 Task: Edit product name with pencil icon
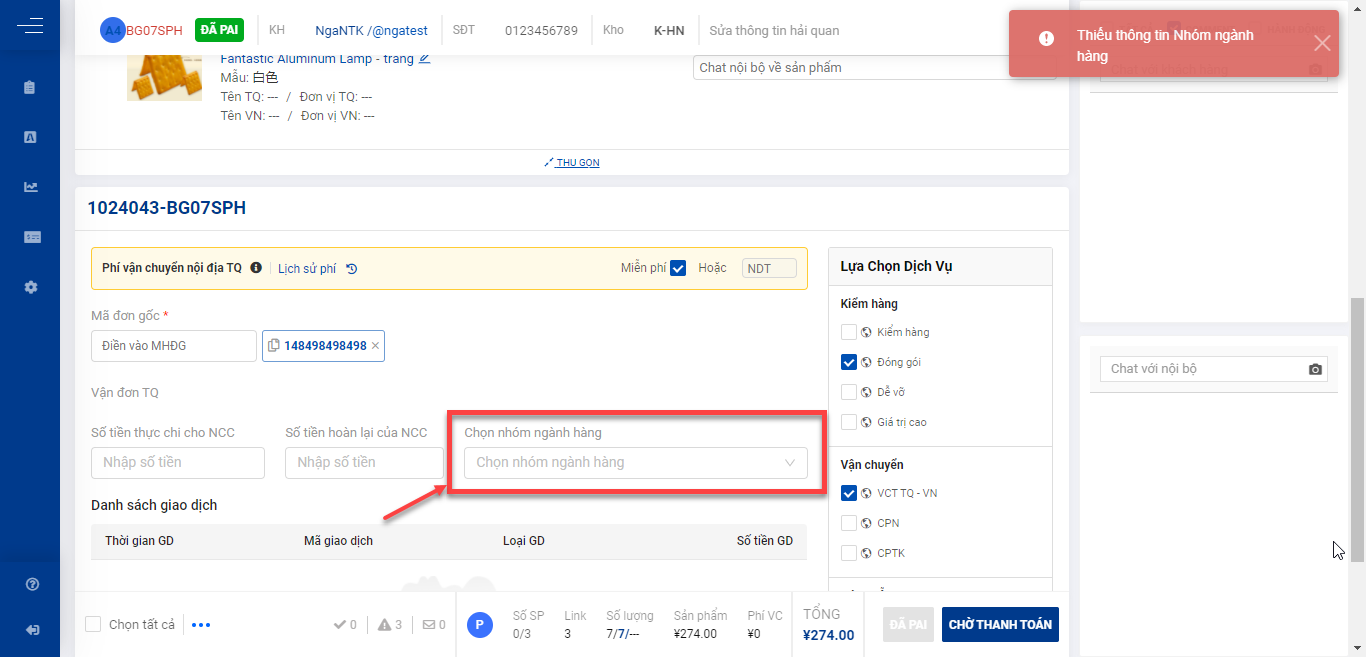(x=424, y=59)
